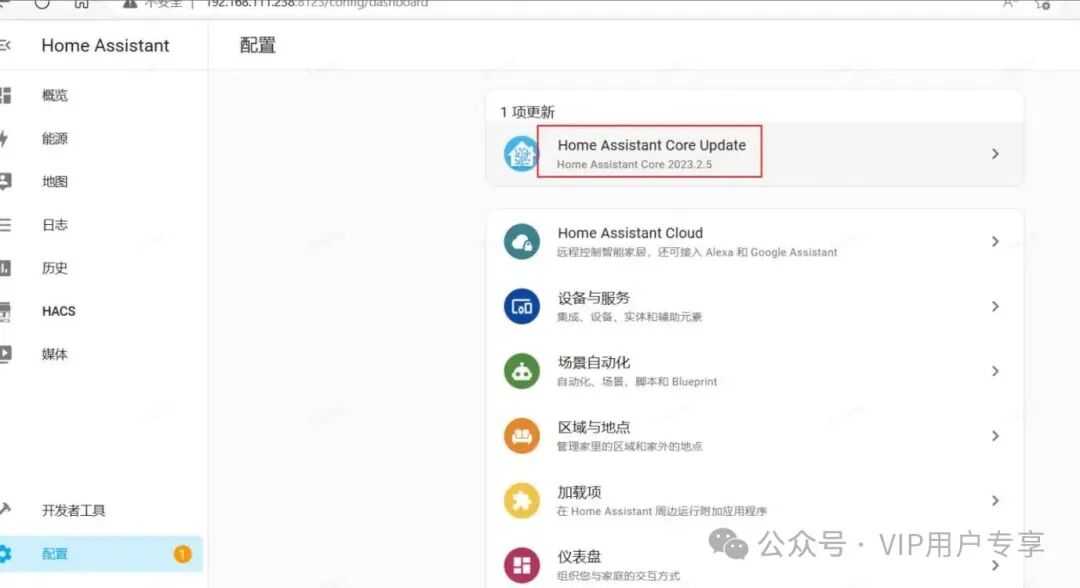Click the Home Assistant Core Update house icon
The image size is (1080, 588).
(x=521, y=154)
